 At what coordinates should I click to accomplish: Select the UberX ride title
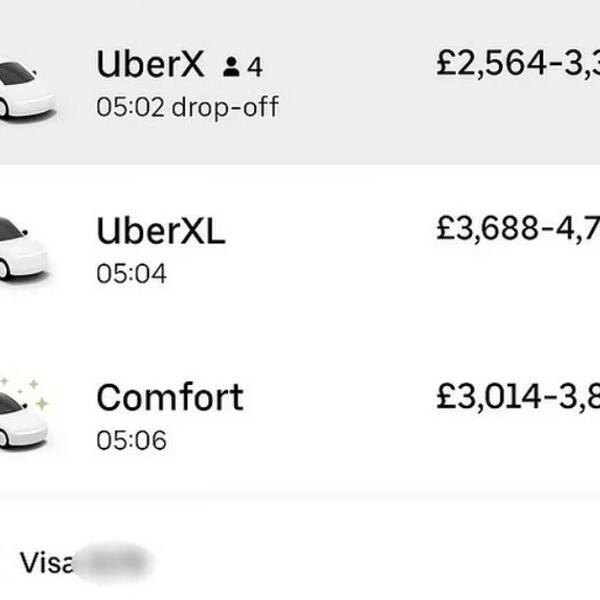(x=150, y=66)
